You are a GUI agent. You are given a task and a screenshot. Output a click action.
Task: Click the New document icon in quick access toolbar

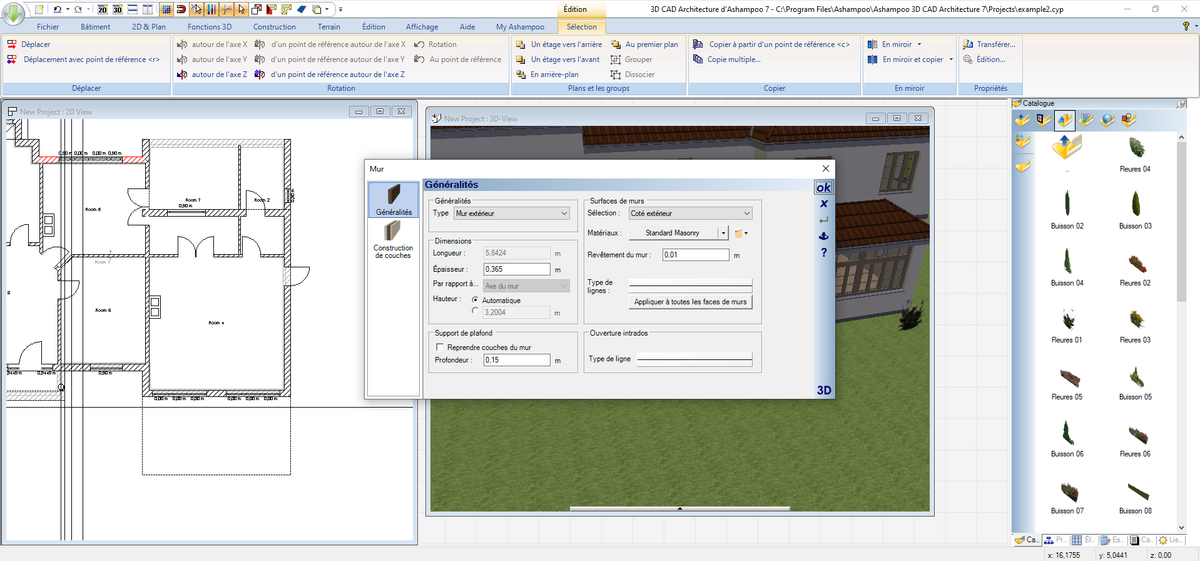click(x=39, y=9)
